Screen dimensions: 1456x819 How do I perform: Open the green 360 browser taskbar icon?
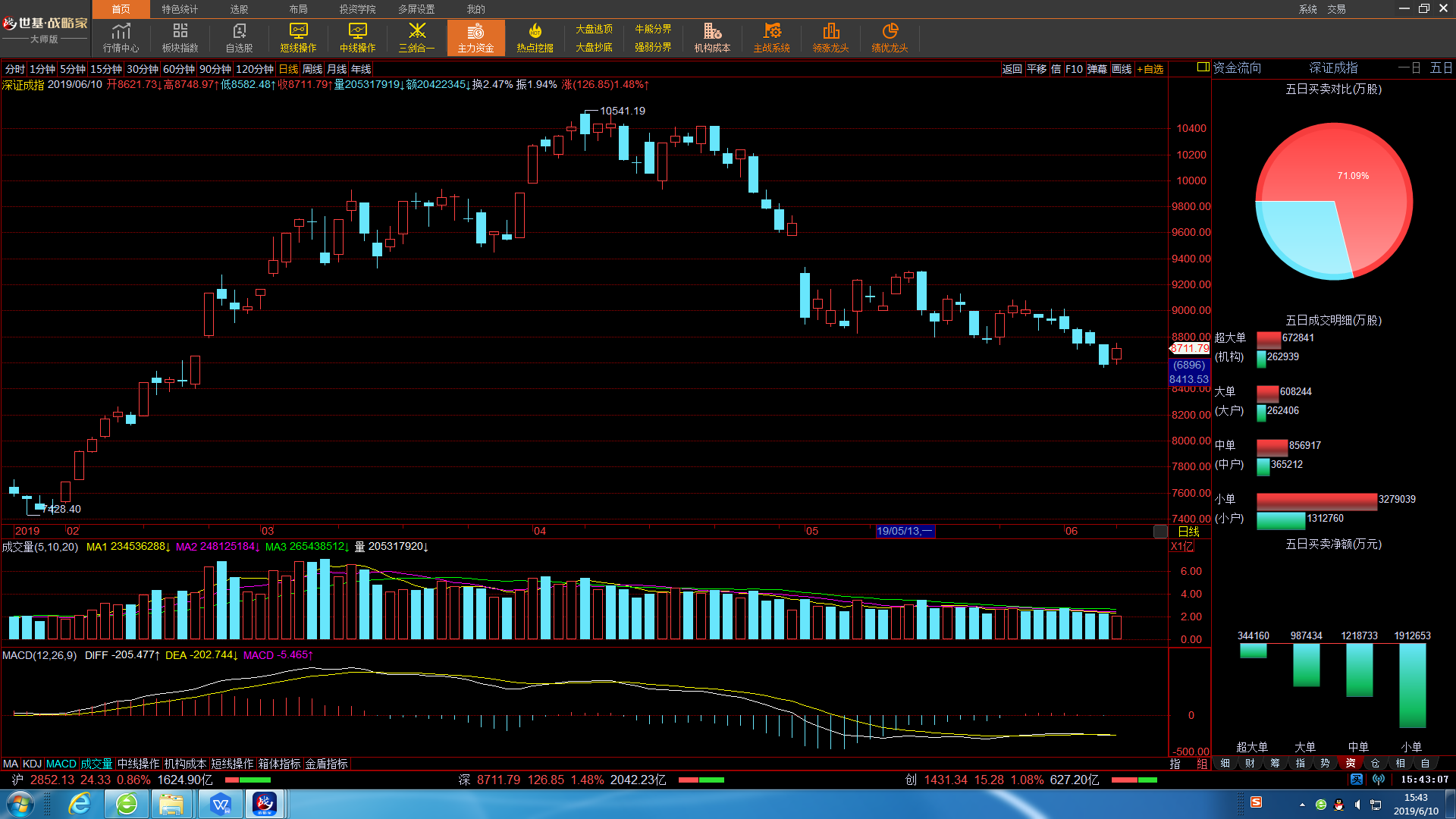(127, 804)
